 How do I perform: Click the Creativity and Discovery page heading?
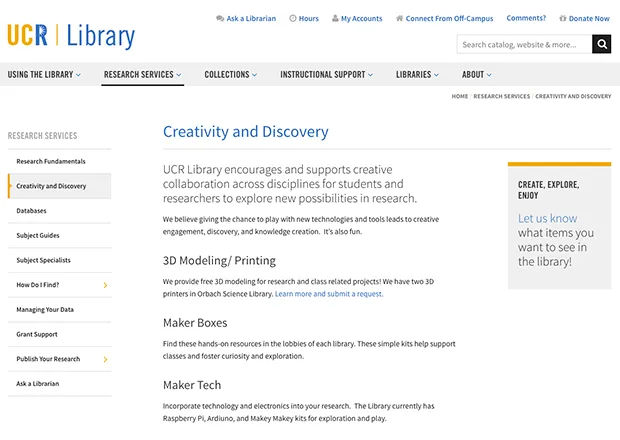[246, 132]
